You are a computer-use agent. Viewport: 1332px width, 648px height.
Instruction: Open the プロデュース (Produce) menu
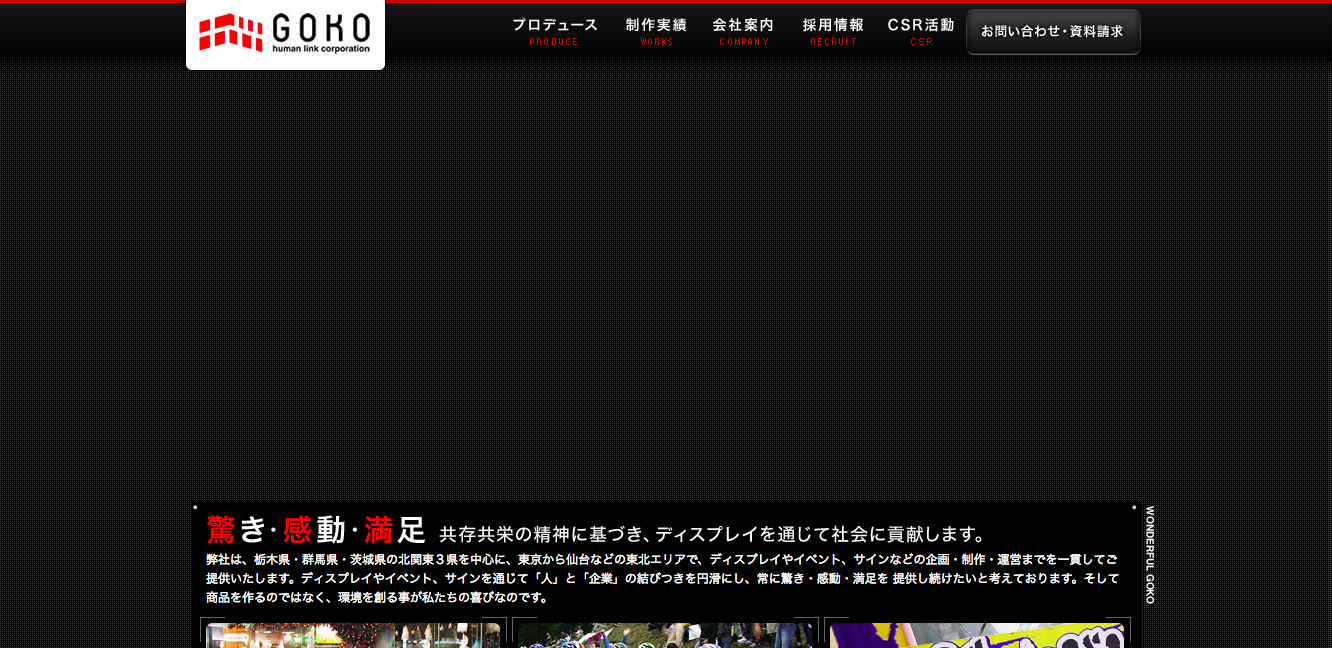pyautogui.click(x=555, y=31)
